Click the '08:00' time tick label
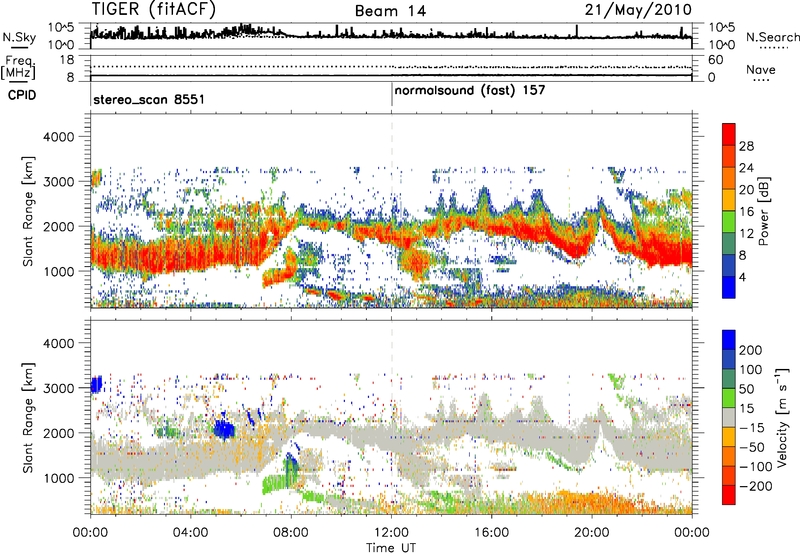Image resolution: width=800 pixels, height=554 pixels. pyautogui.click(x=291, y=533)
